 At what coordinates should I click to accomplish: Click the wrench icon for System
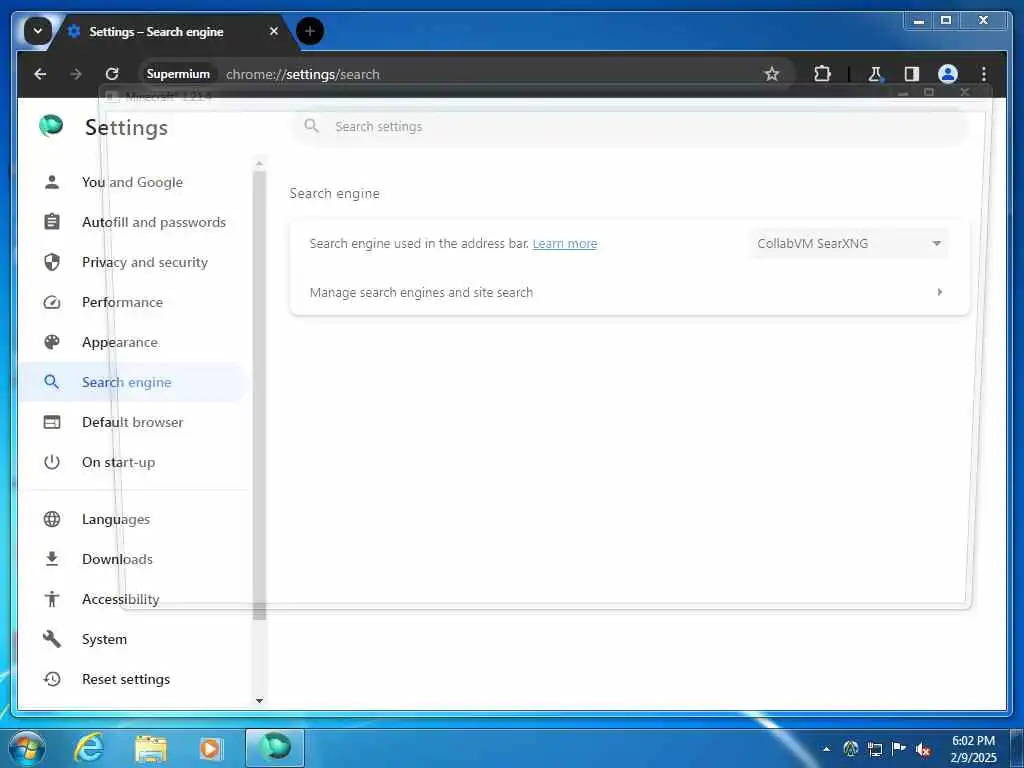52,639
